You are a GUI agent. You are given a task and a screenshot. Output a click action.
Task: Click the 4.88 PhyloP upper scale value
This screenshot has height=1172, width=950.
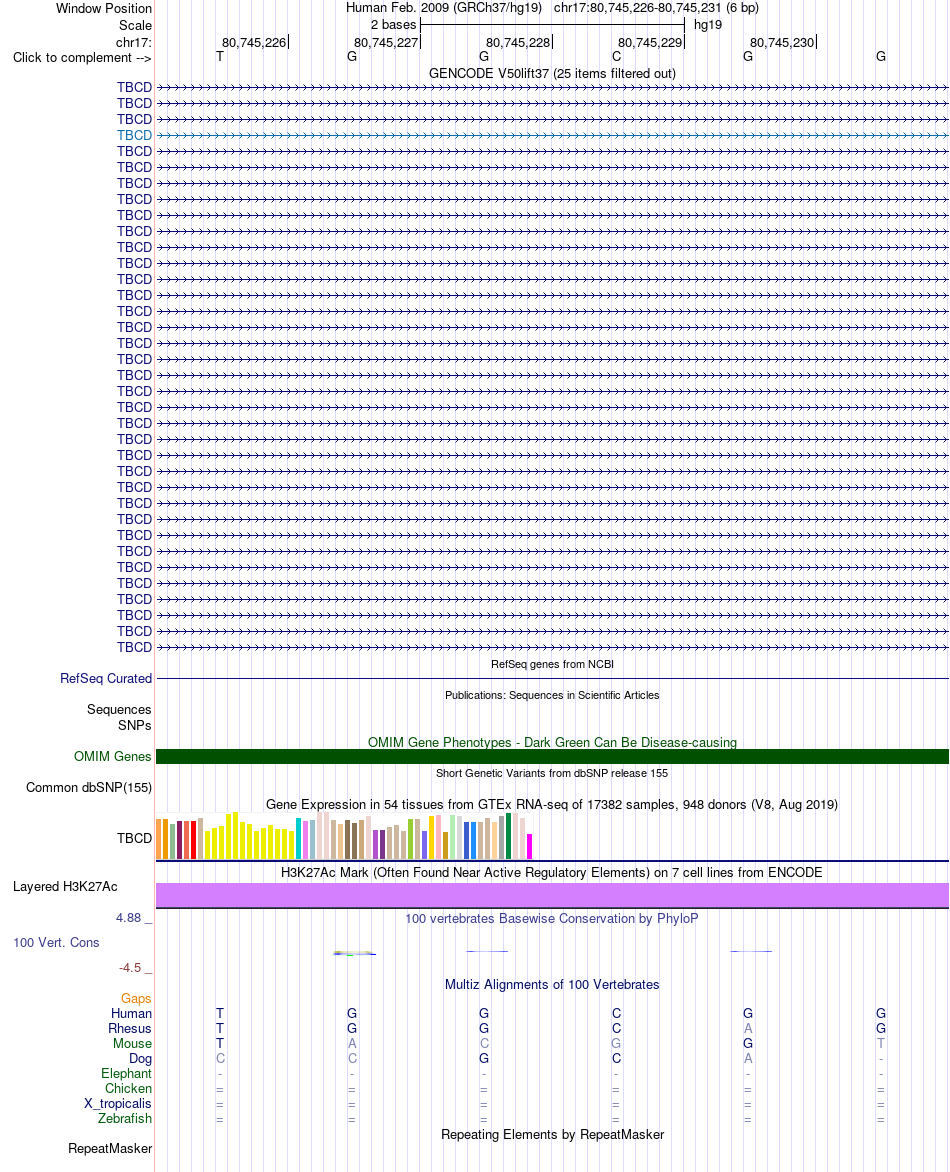pos(129,918)
